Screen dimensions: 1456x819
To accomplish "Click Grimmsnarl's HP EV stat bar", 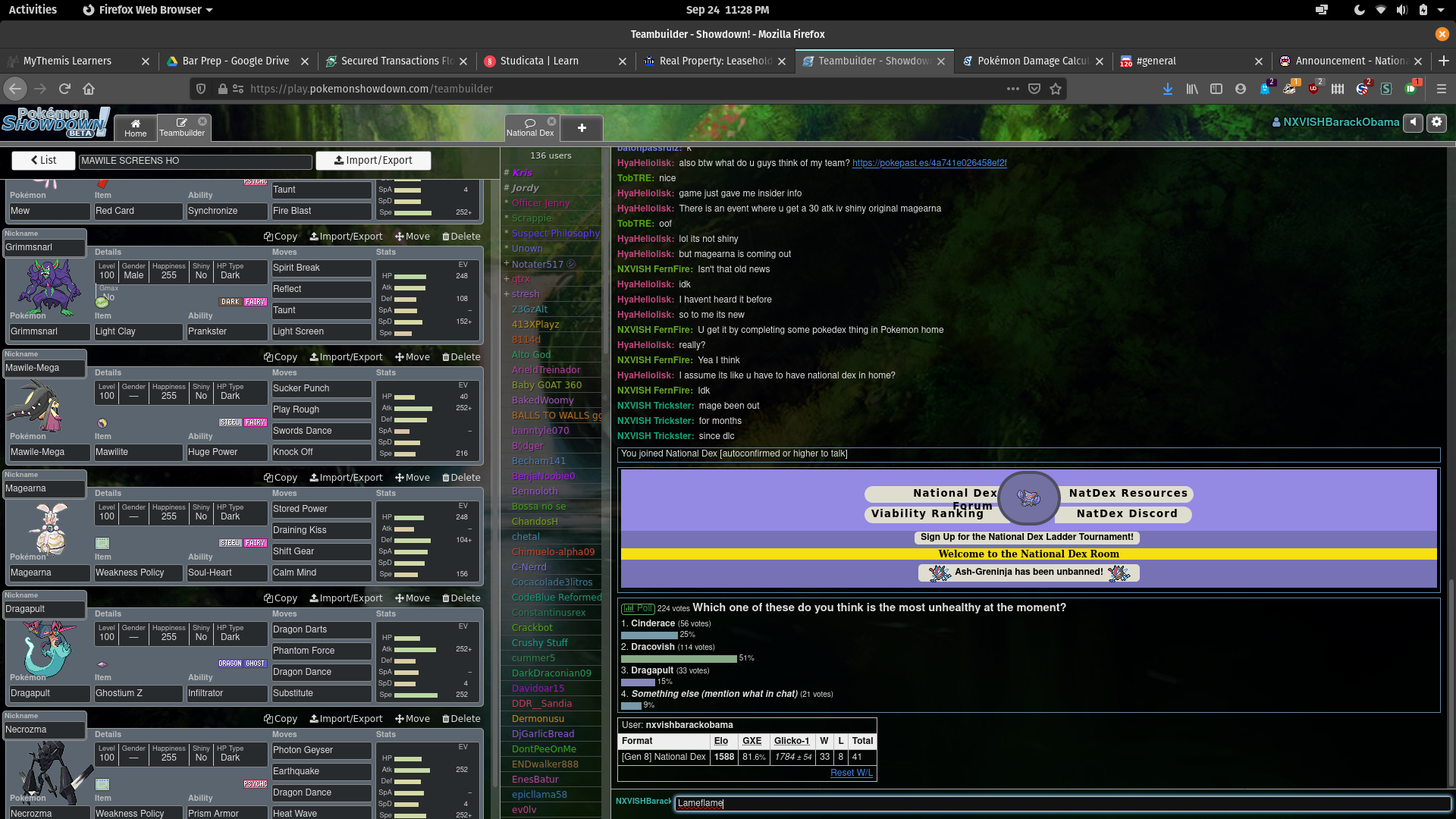I will tap(410, 276).
